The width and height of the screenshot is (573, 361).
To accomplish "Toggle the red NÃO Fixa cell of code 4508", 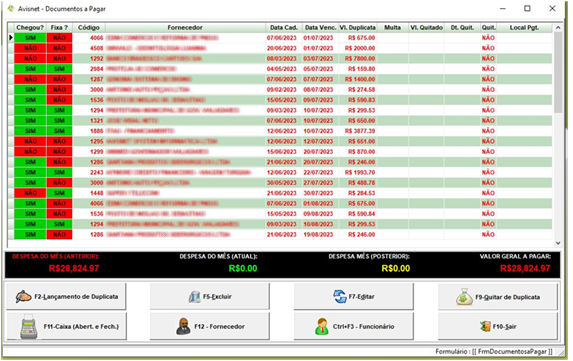I will tap(59, 48).
